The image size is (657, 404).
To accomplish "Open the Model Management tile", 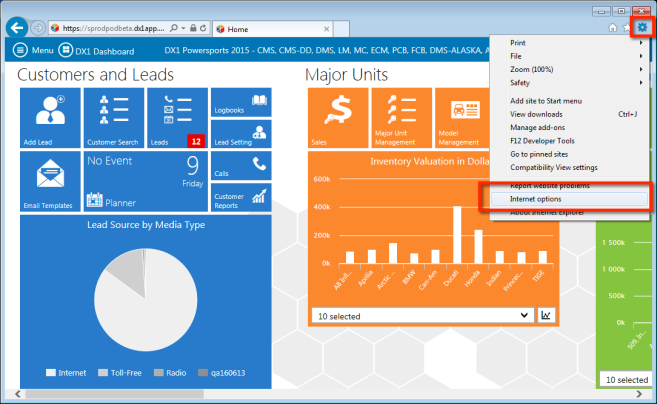I will click(x=462, y=118).
